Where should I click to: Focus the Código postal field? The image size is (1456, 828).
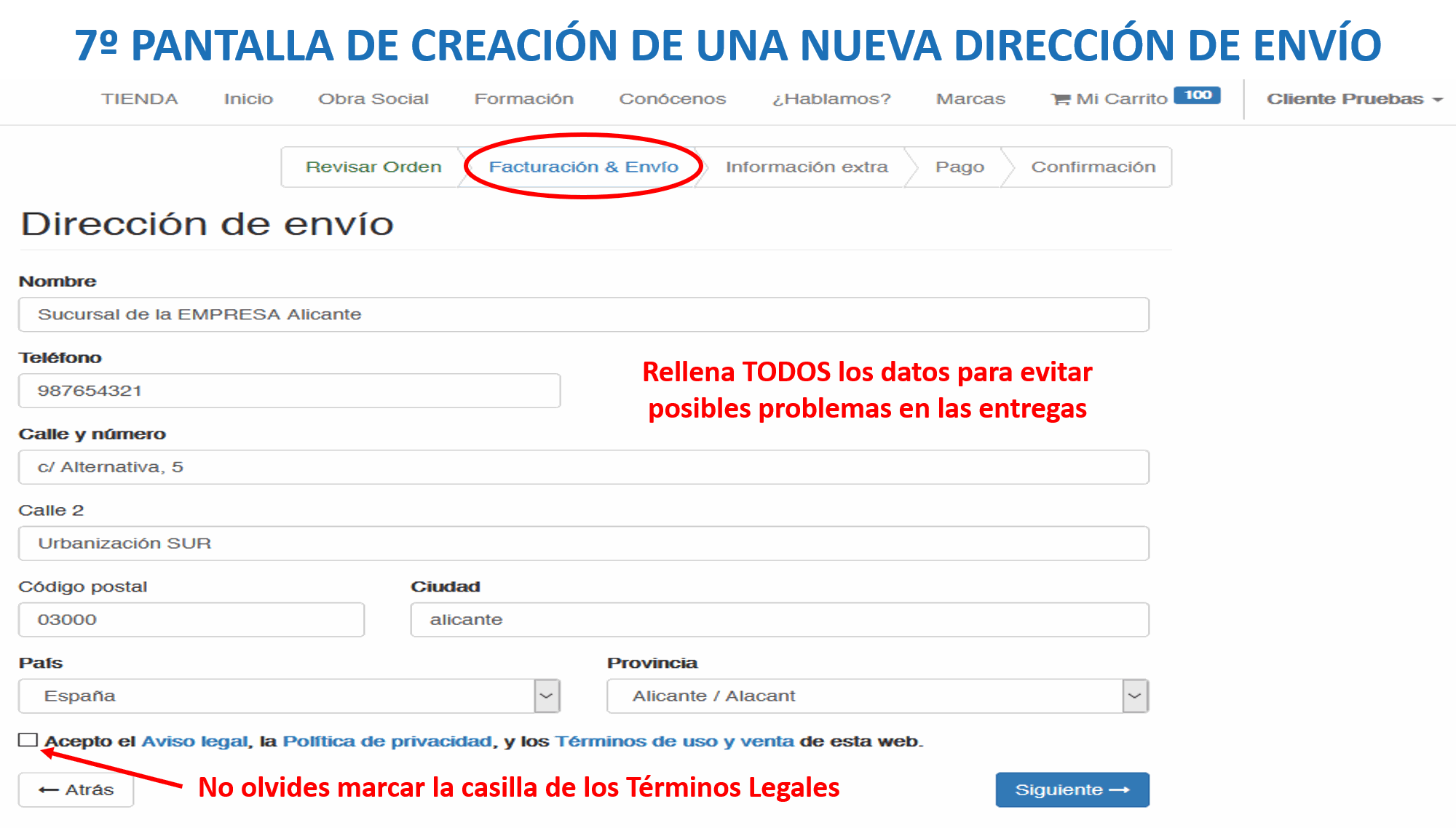191,620
